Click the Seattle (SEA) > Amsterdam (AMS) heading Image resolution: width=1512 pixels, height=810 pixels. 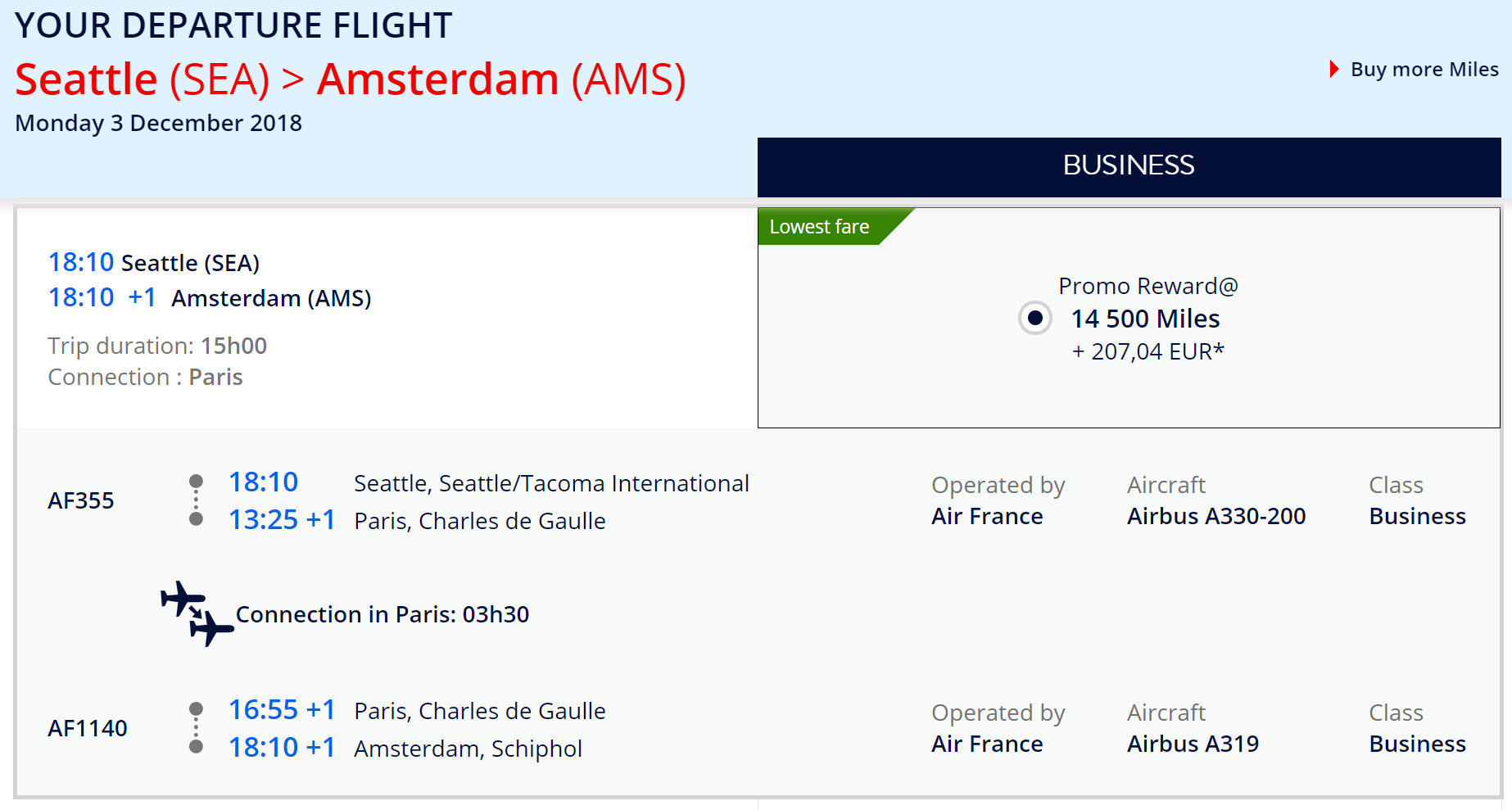pyautogui.click(x=351, y=79)
